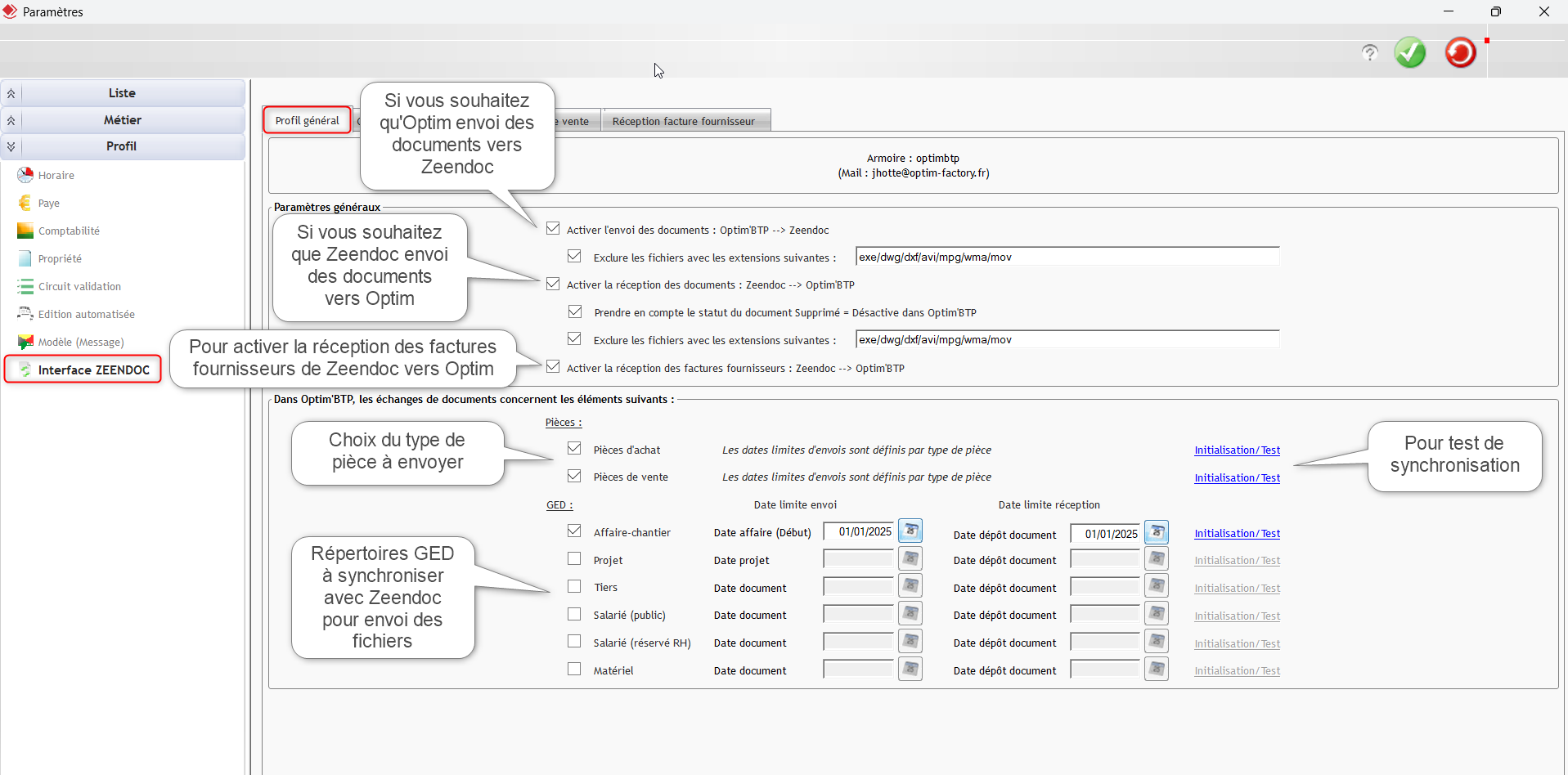Uncheck the Affaire-chantier checkbox
This screenshot has width=1568, height=775.
[x=574, y=531]
